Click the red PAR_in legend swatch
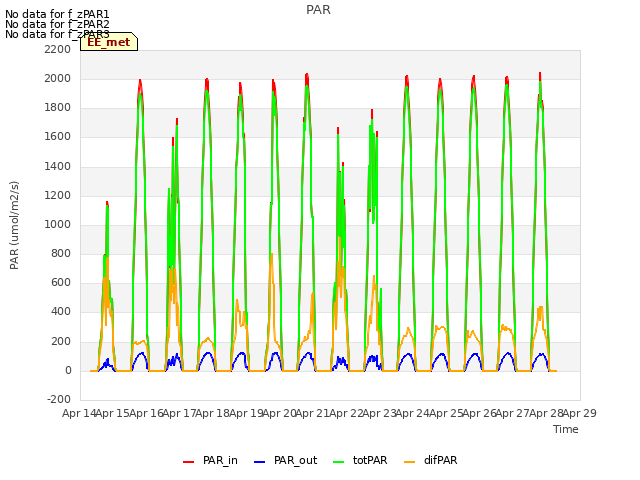 pyautogui.click(x=188, y=462)
